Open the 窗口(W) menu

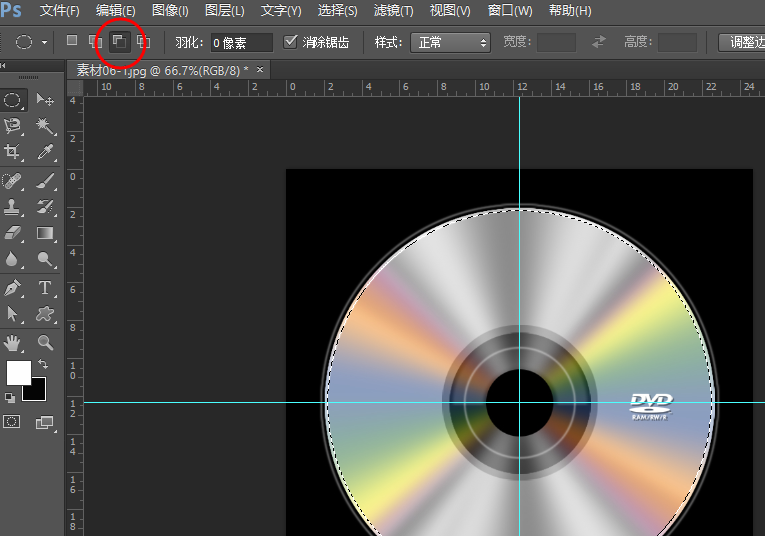tap(510, 10)
